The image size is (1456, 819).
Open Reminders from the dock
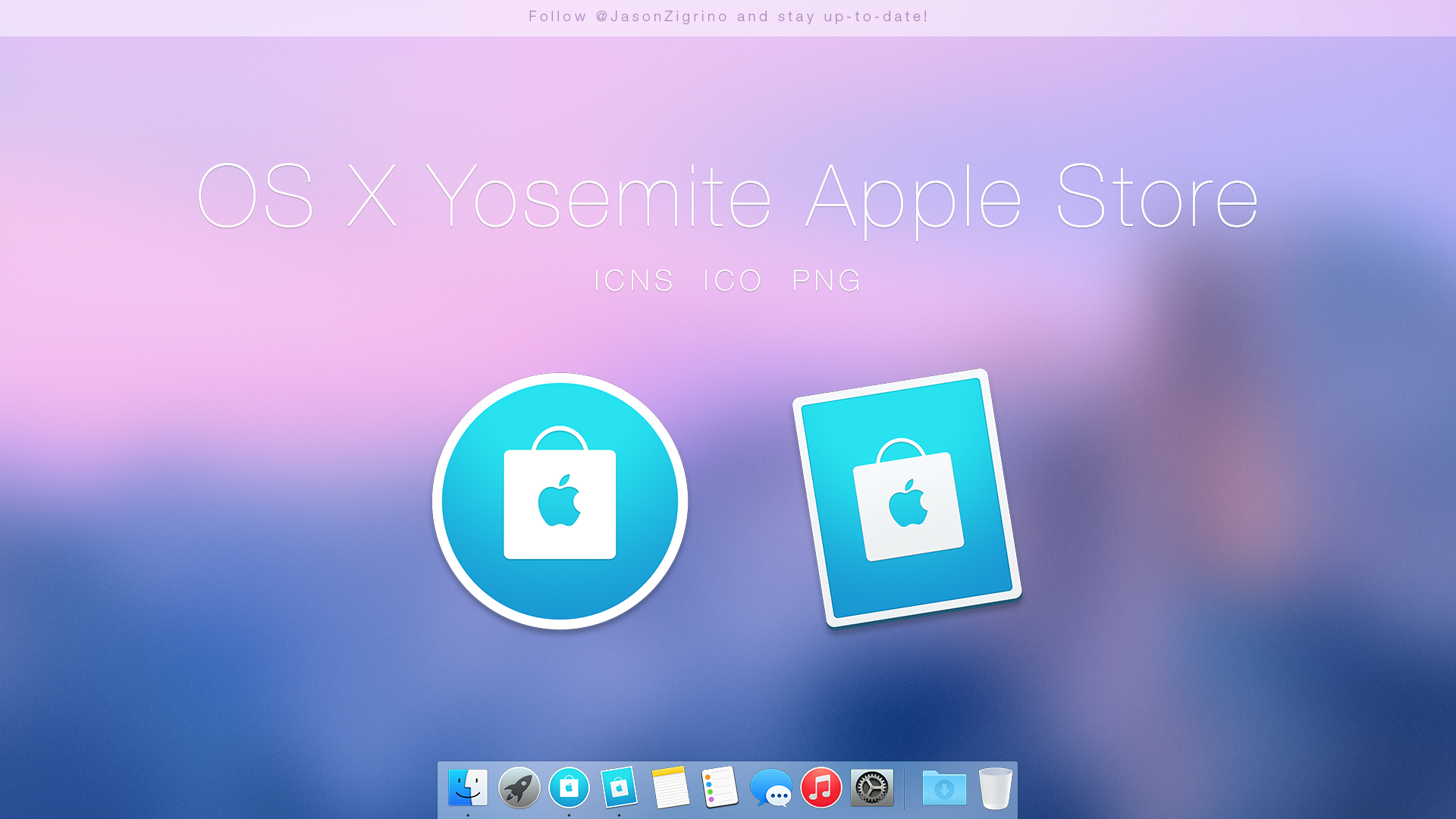pyautogui.click(x=720, y=789)
